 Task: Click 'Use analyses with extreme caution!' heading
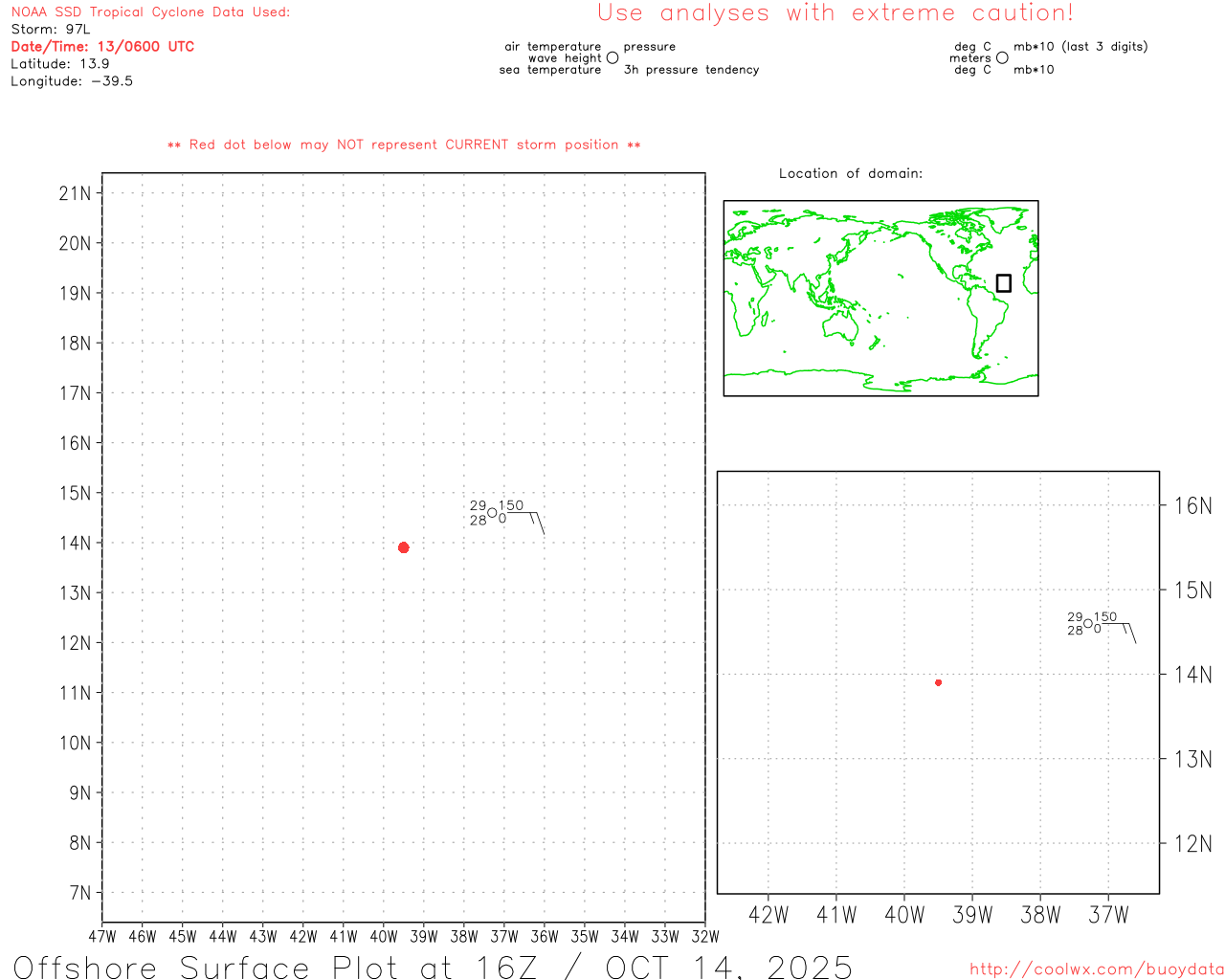pyautogui.click(x=835, y=13)
